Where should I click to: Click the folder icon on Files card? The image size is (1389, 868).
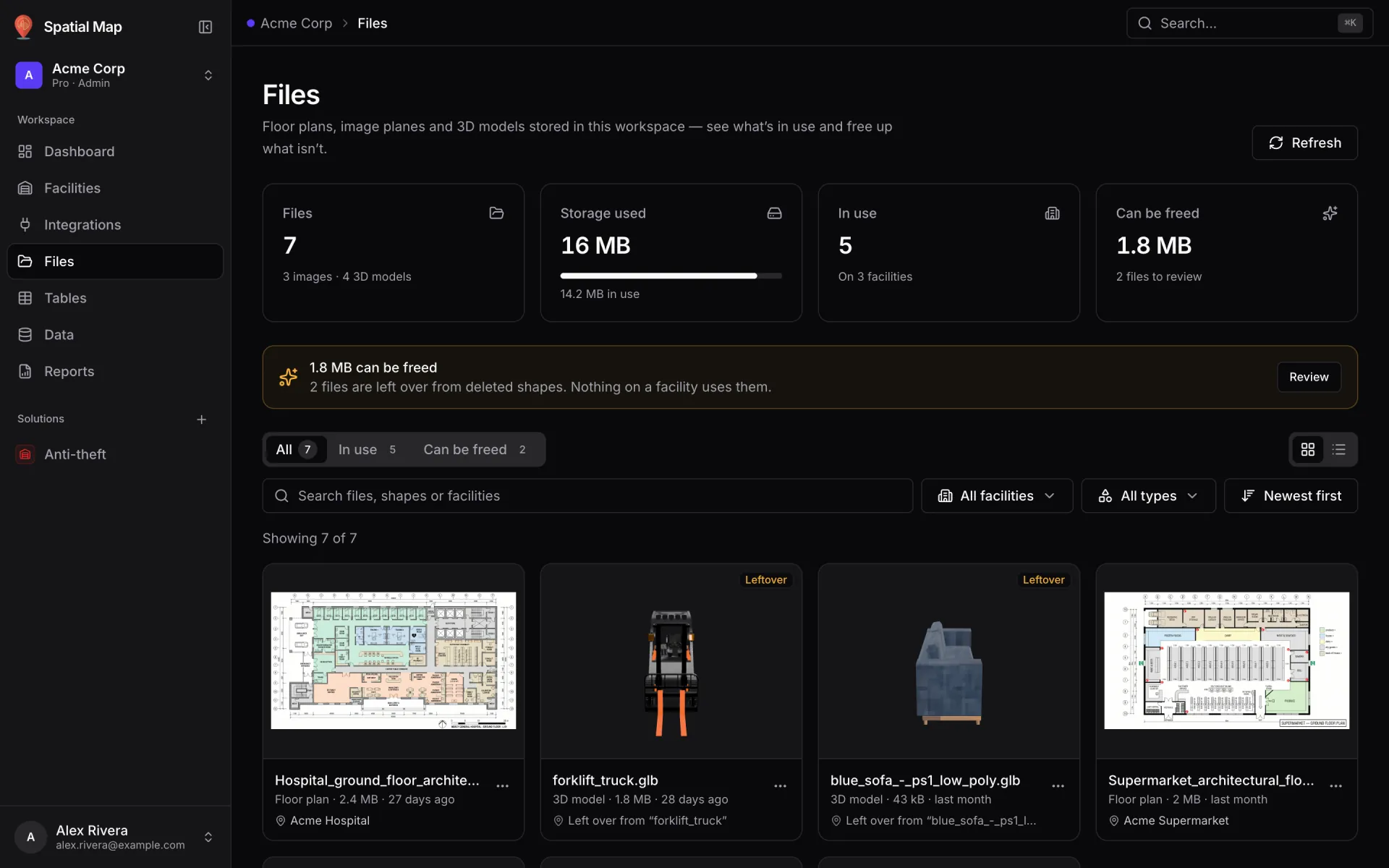coord(496,213)
